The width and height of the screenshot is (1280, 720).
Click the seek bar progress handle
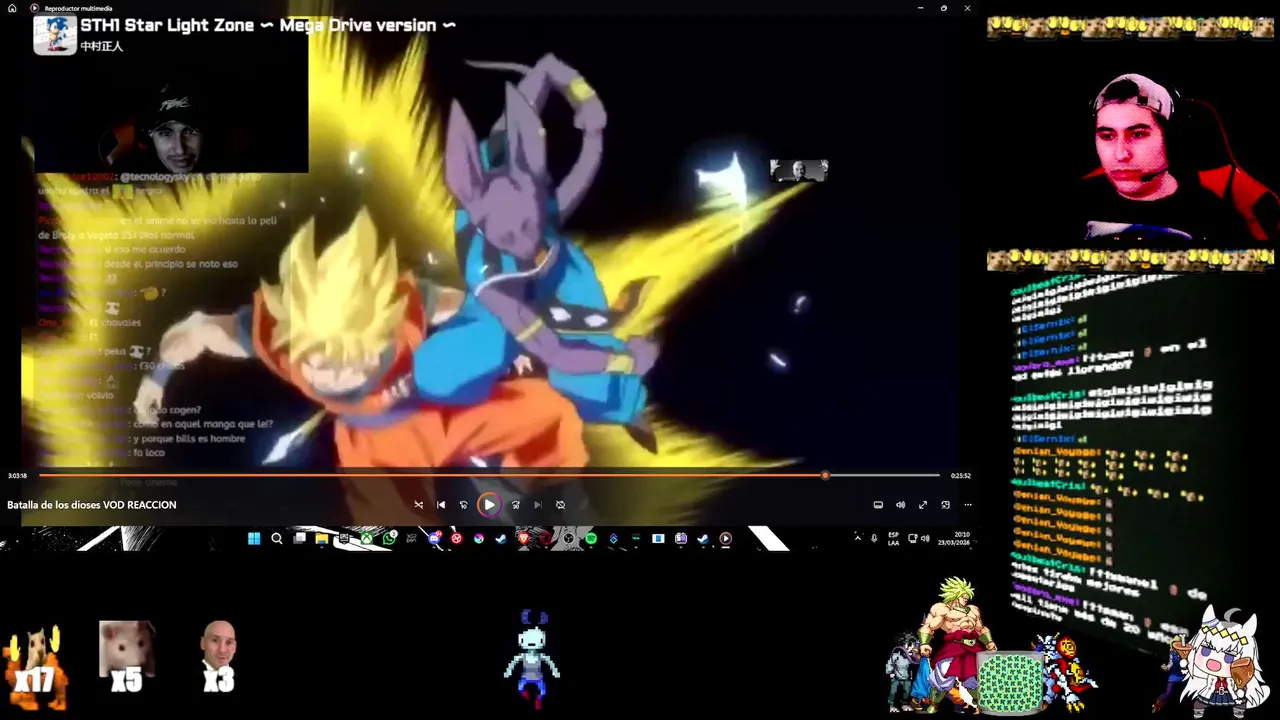(825, 476)
